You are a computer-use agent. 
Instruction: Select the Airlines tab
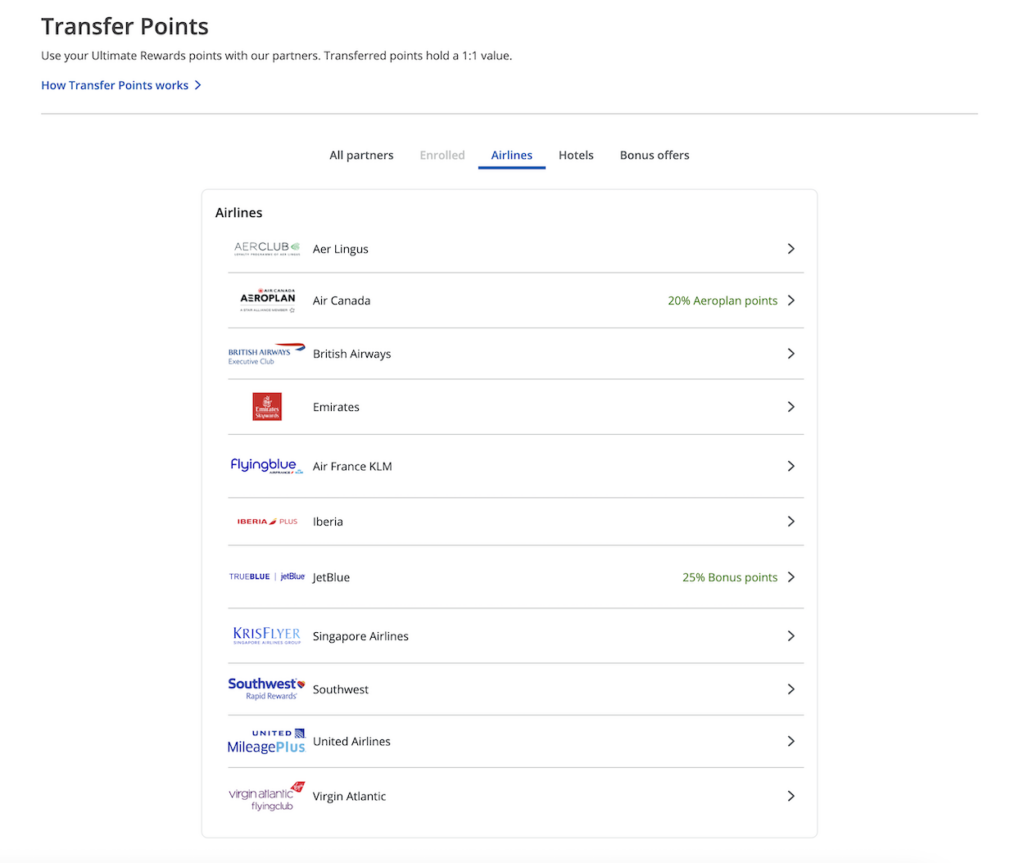[x=511, y=155]
